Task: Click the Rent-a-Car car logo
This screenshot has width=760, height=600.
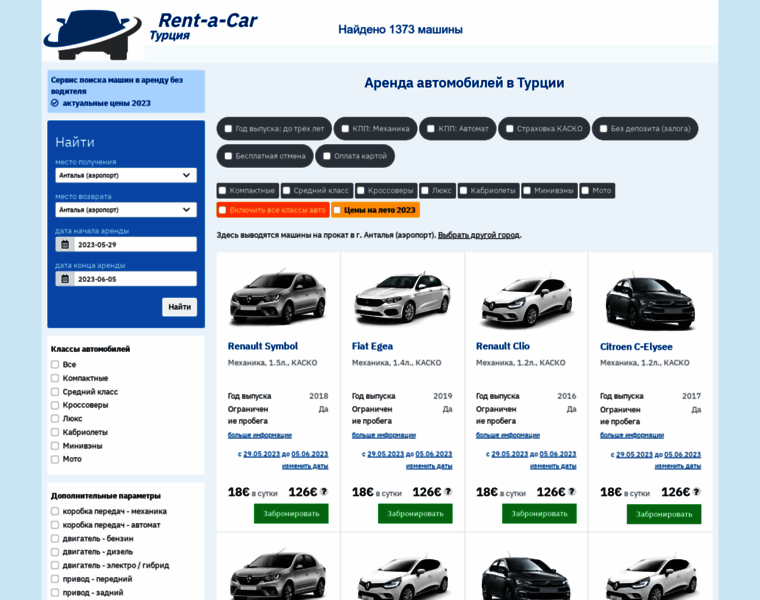Action: point(93,34)
